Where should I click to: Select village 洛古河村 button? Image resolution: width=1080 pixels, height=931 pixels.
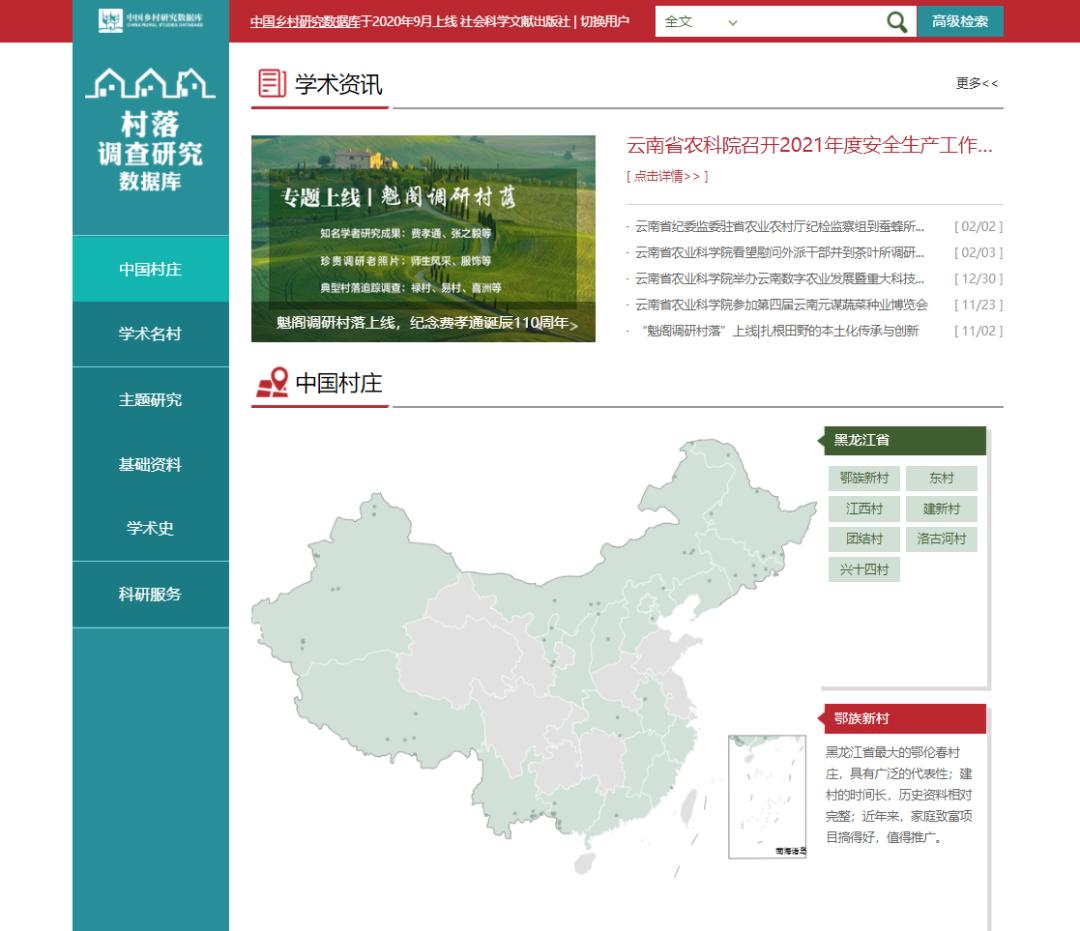[941, 538]
